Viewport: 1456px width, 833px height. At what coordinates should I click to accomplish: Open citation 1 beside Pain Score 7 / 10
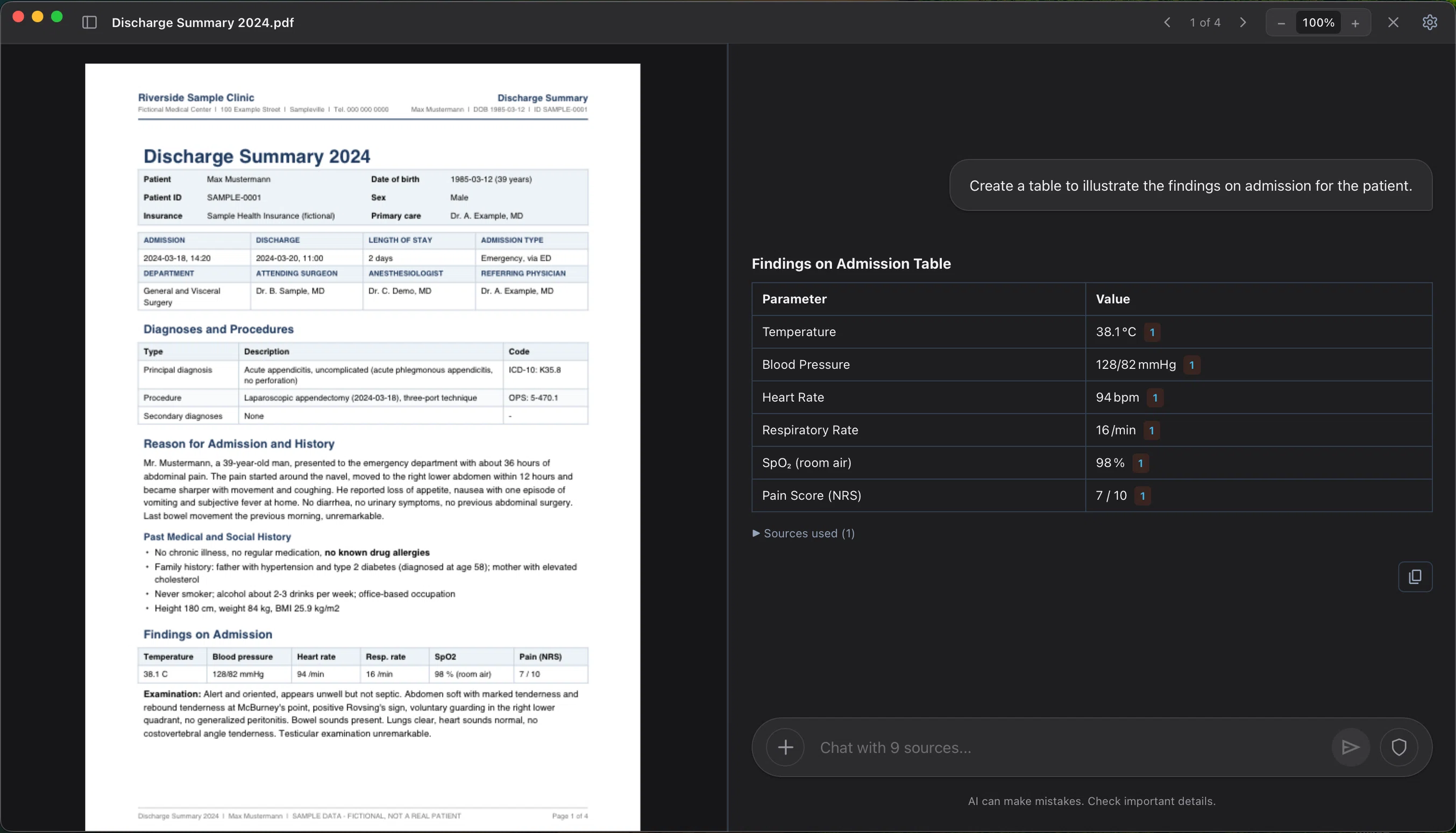point(1142,495)
